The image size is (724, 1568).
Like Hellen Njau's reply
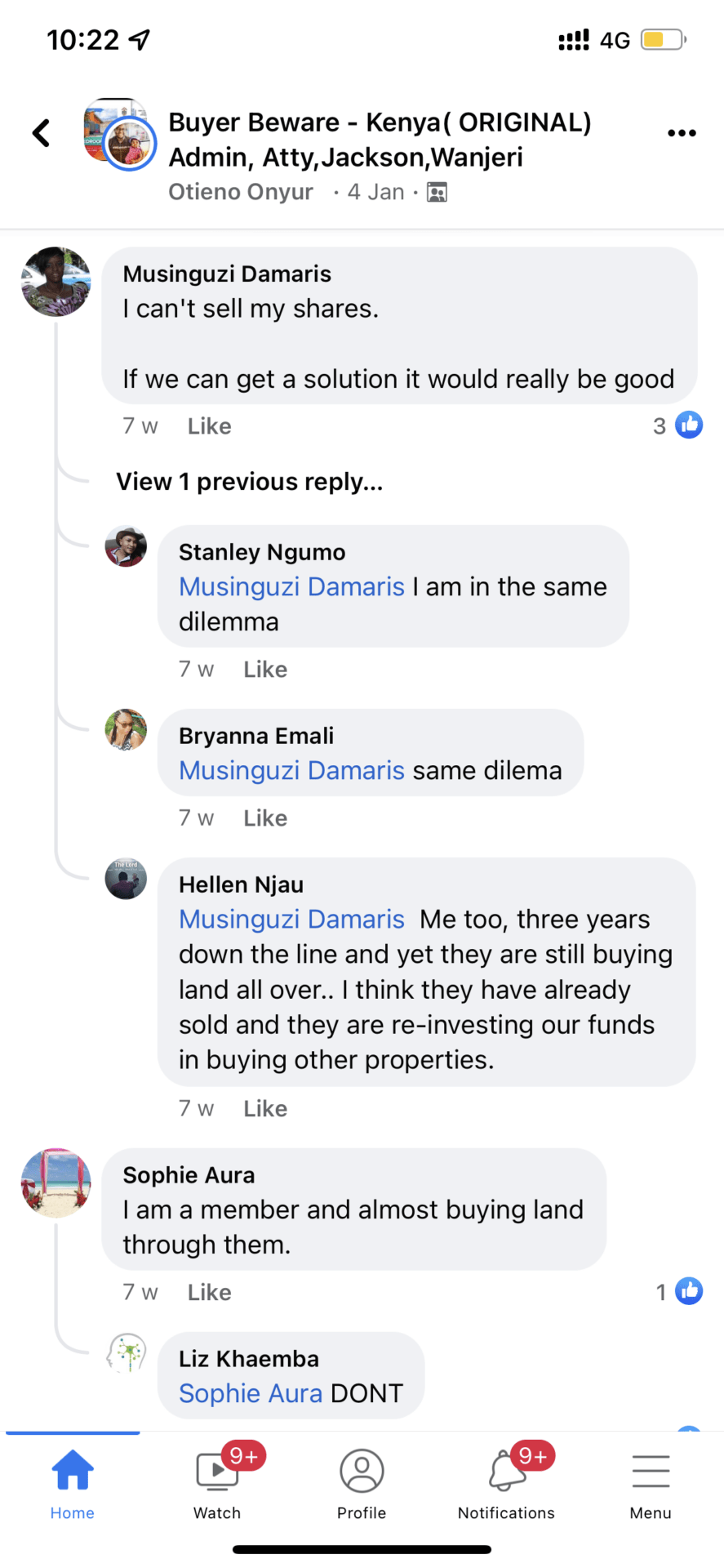(x=265, y=1109)
